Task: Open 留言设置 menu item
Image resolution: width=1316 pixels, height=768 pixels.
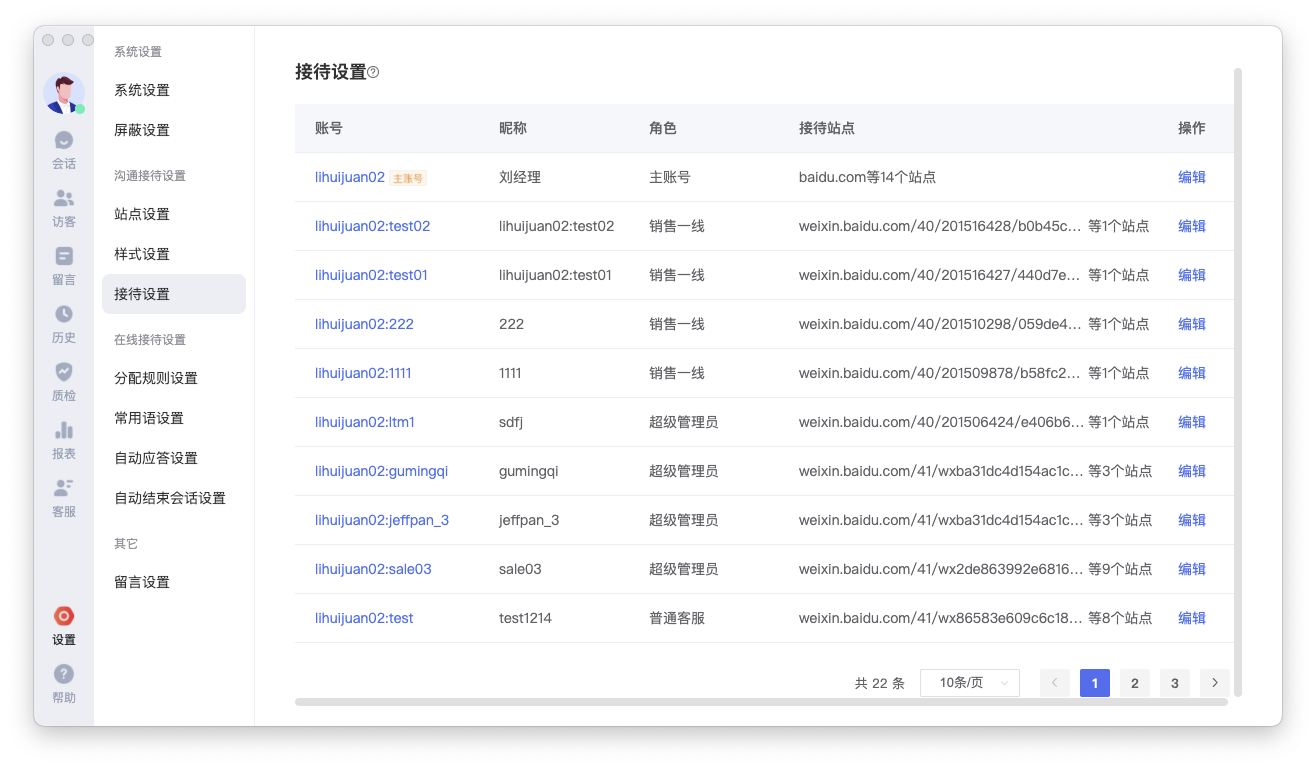Action: (x=174, y=582)
